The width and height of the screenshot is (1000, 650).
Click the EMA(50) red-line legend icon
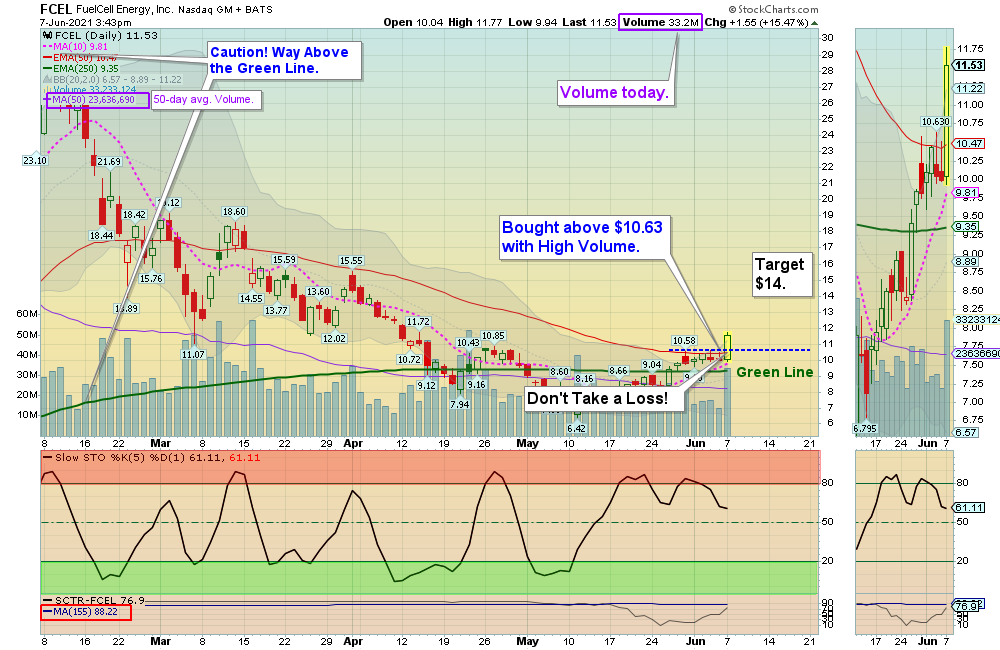point(50,57)
